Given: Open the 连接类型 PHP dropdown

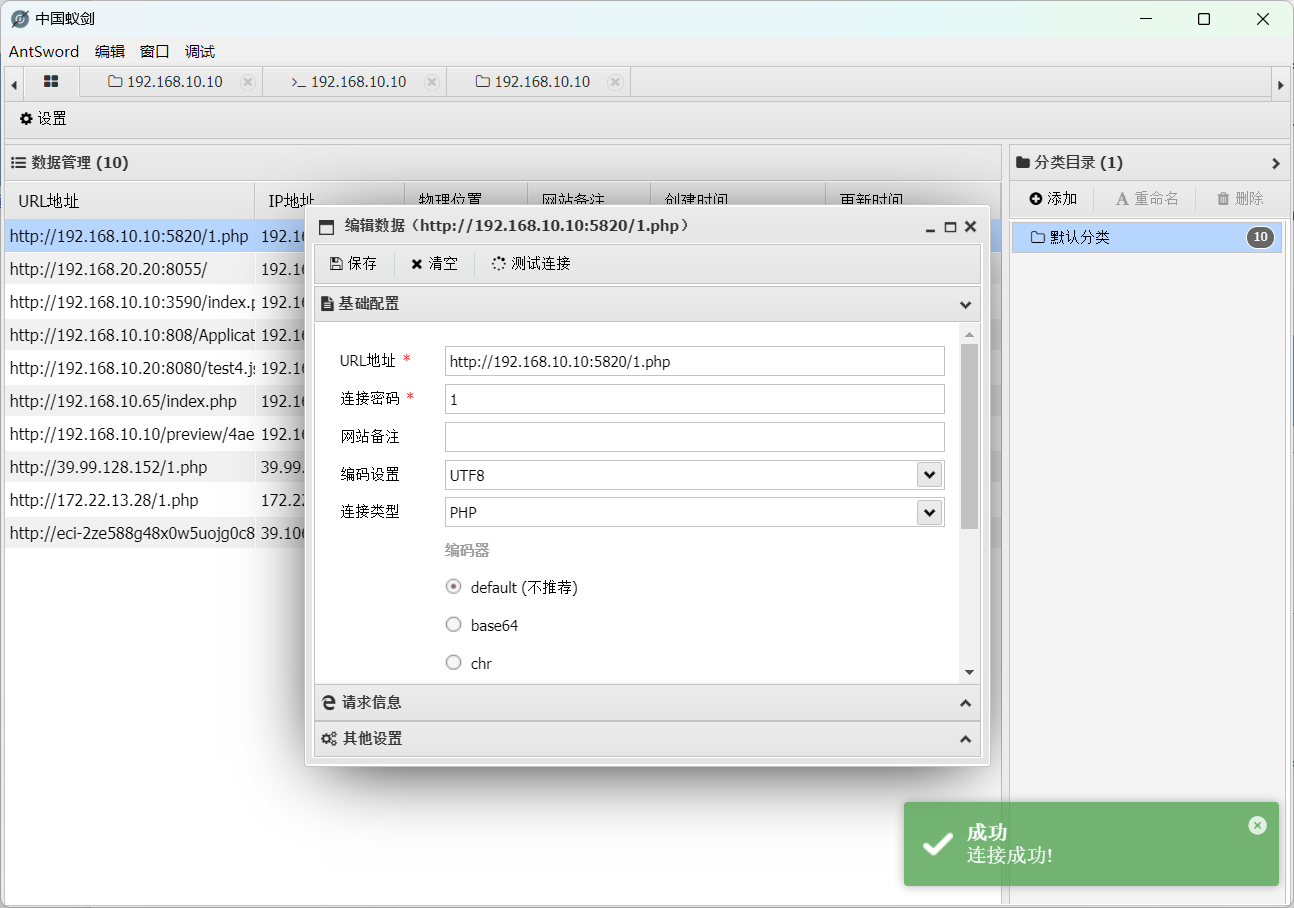Looking at the screenshot, I should (929, 513).
